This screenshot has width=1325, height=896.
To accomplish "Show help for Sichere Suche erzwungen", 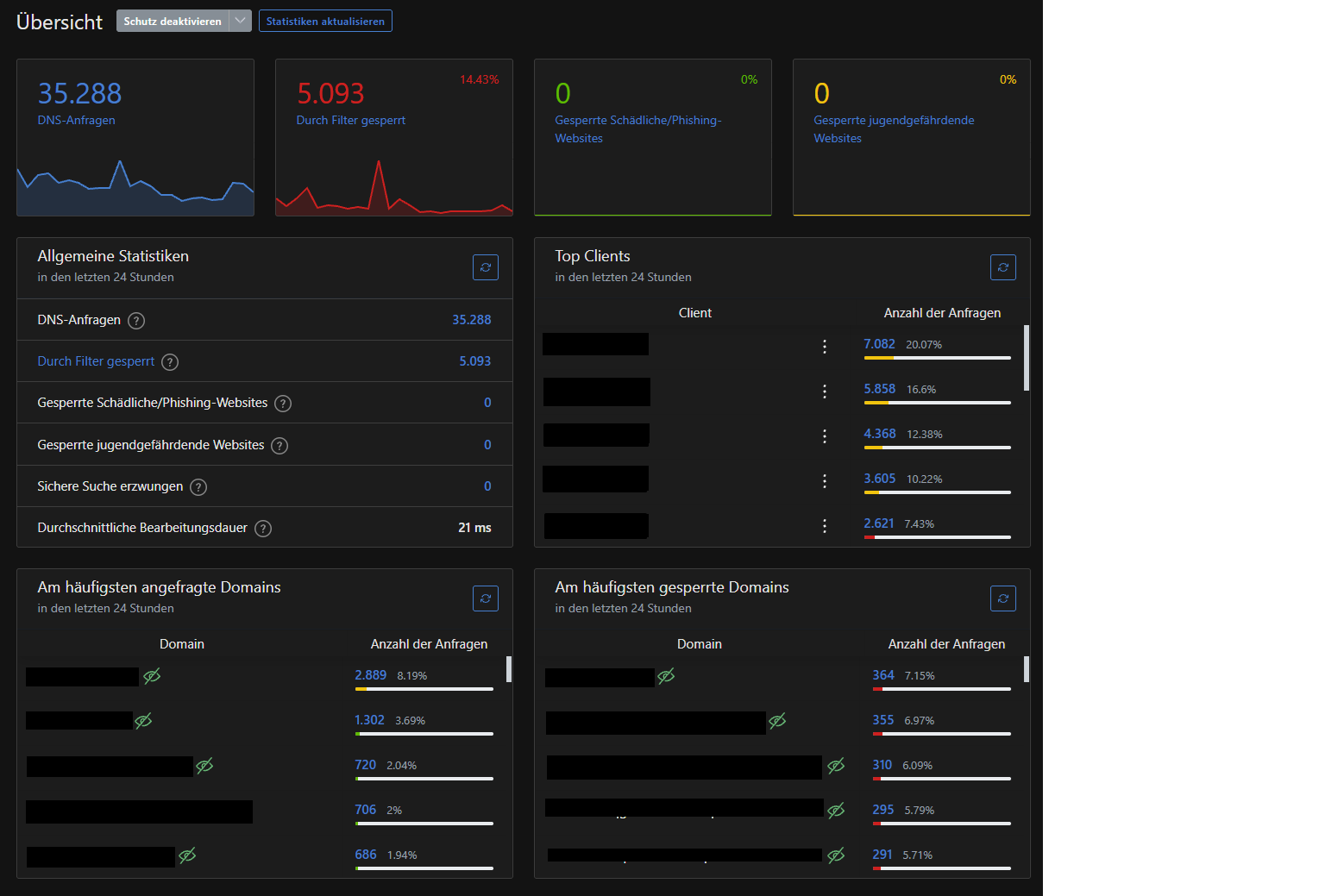I will [198, 487].
